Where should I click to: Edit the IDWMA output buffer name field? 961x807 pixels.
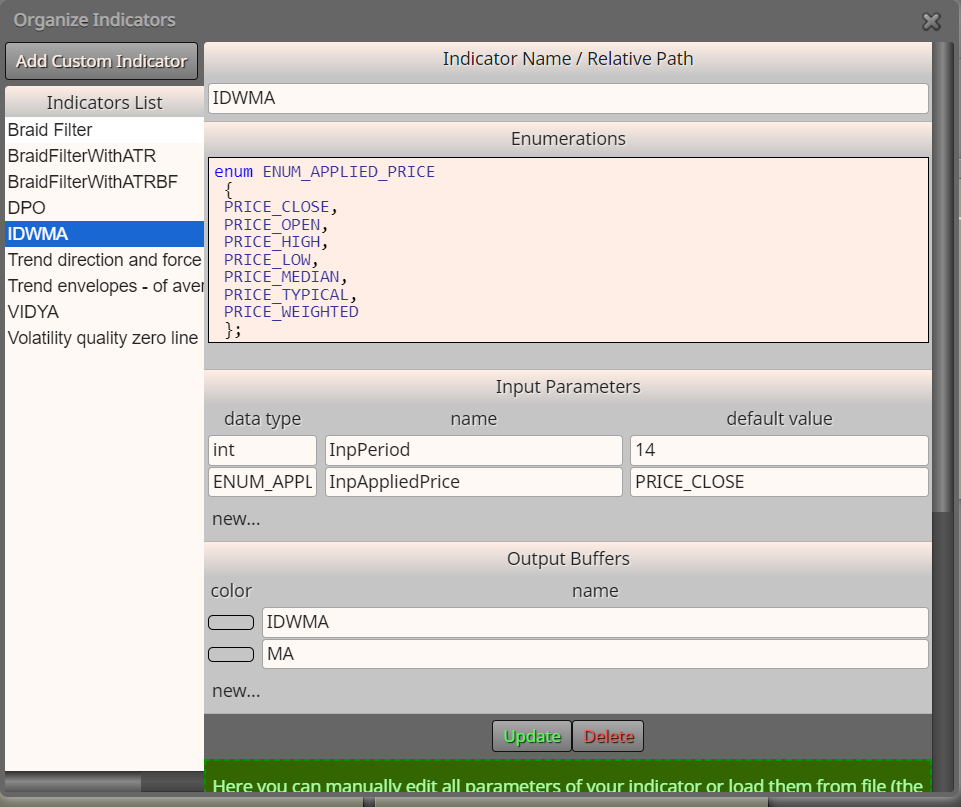click(595, 623)
